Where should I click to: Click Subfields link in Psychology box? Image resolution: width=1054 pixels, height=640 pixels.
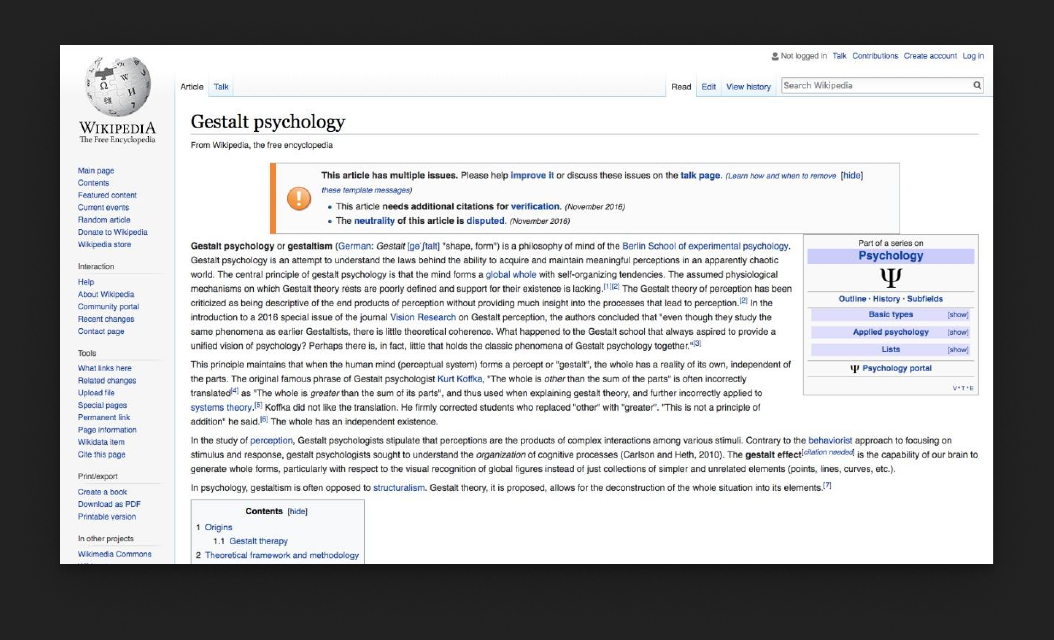pos(925,299)
